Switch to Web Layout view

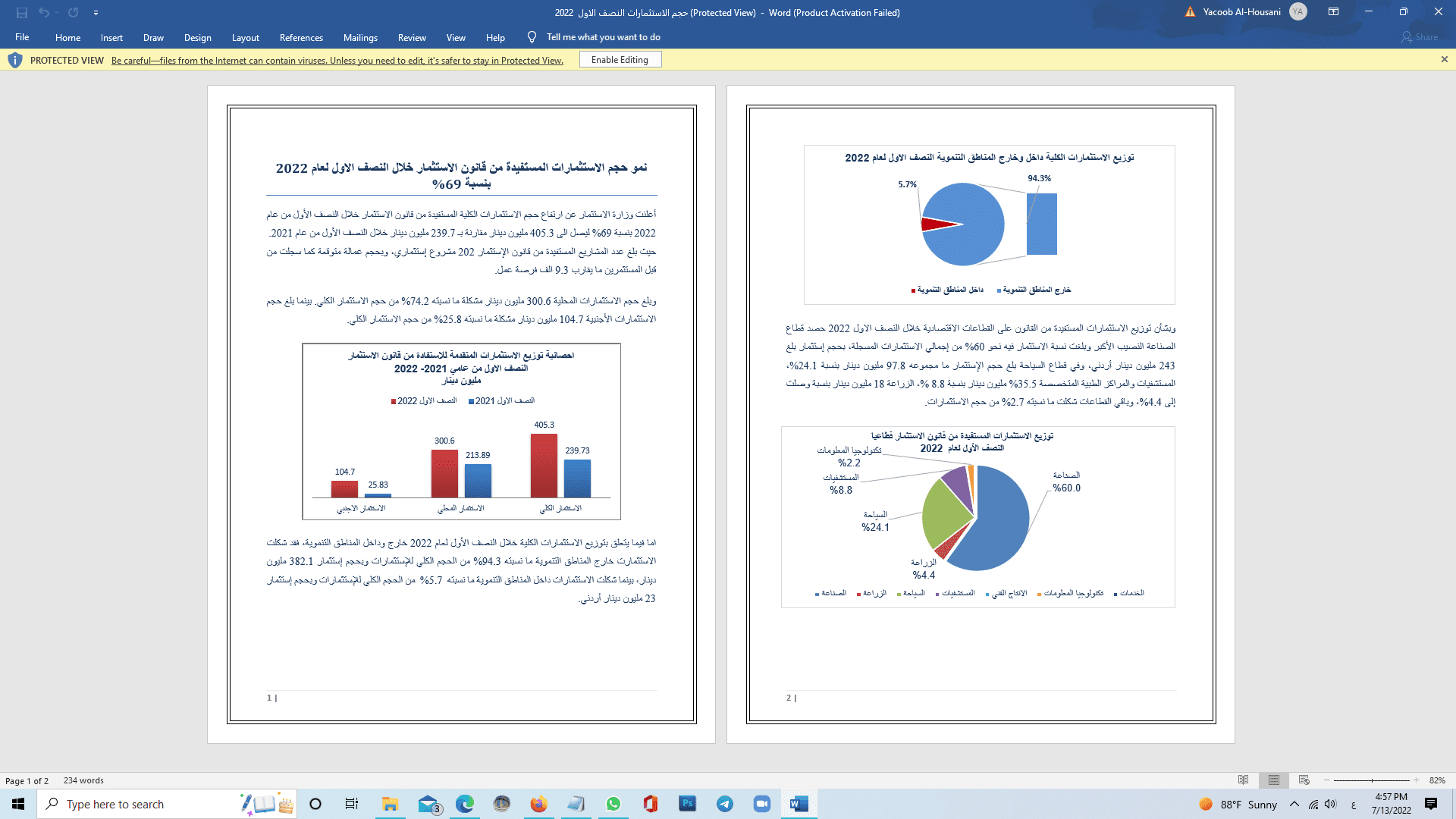[1304, 780]
